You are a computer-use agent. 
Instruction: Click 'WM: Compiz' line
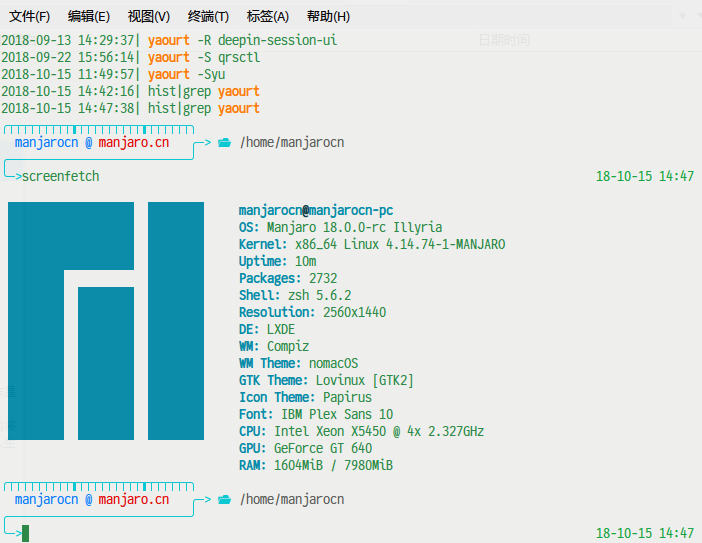[x=274, y=346]
